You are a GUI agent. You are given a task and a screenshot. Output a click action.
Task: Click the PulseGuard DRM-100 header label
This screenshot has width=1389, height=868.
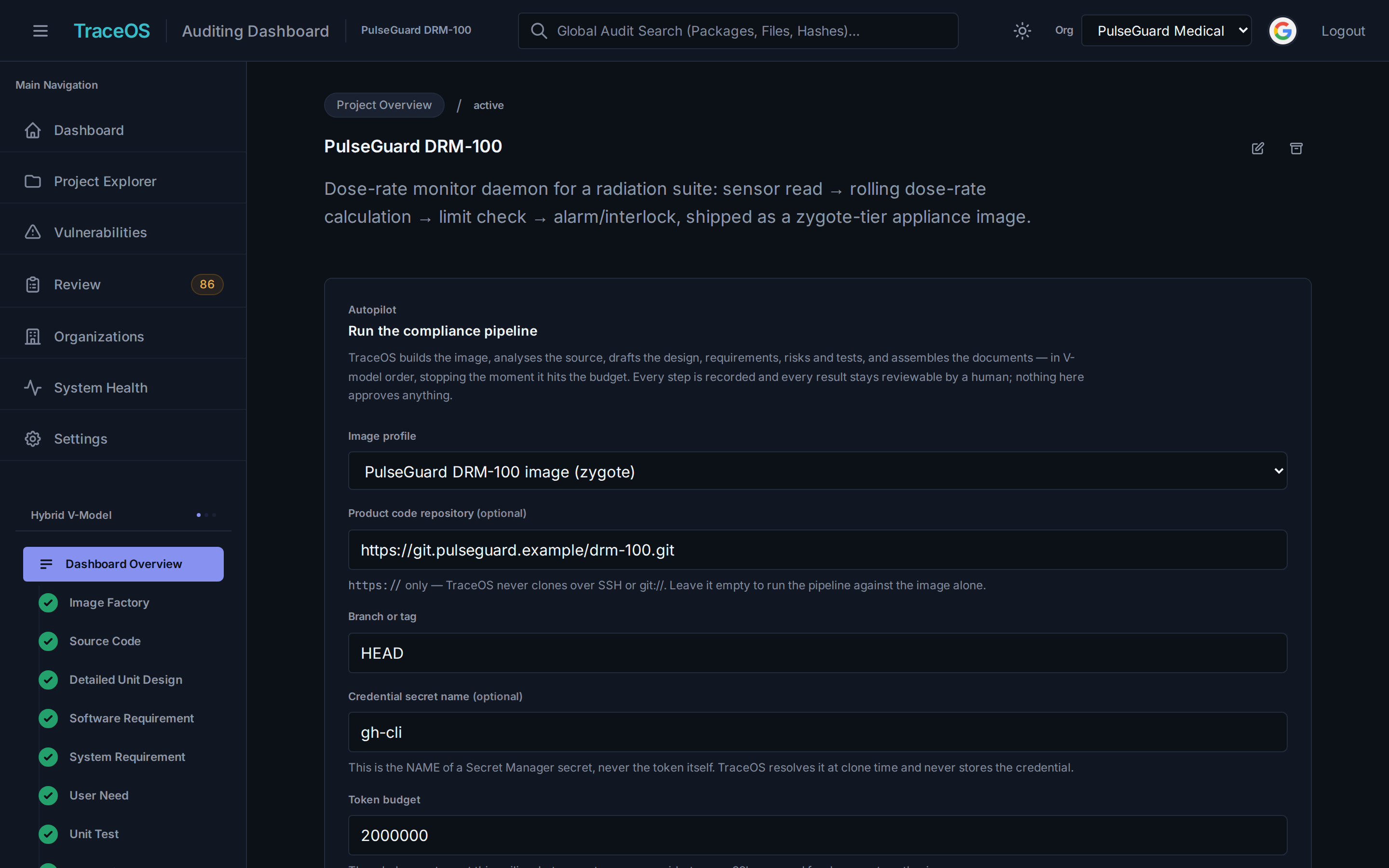416,30
